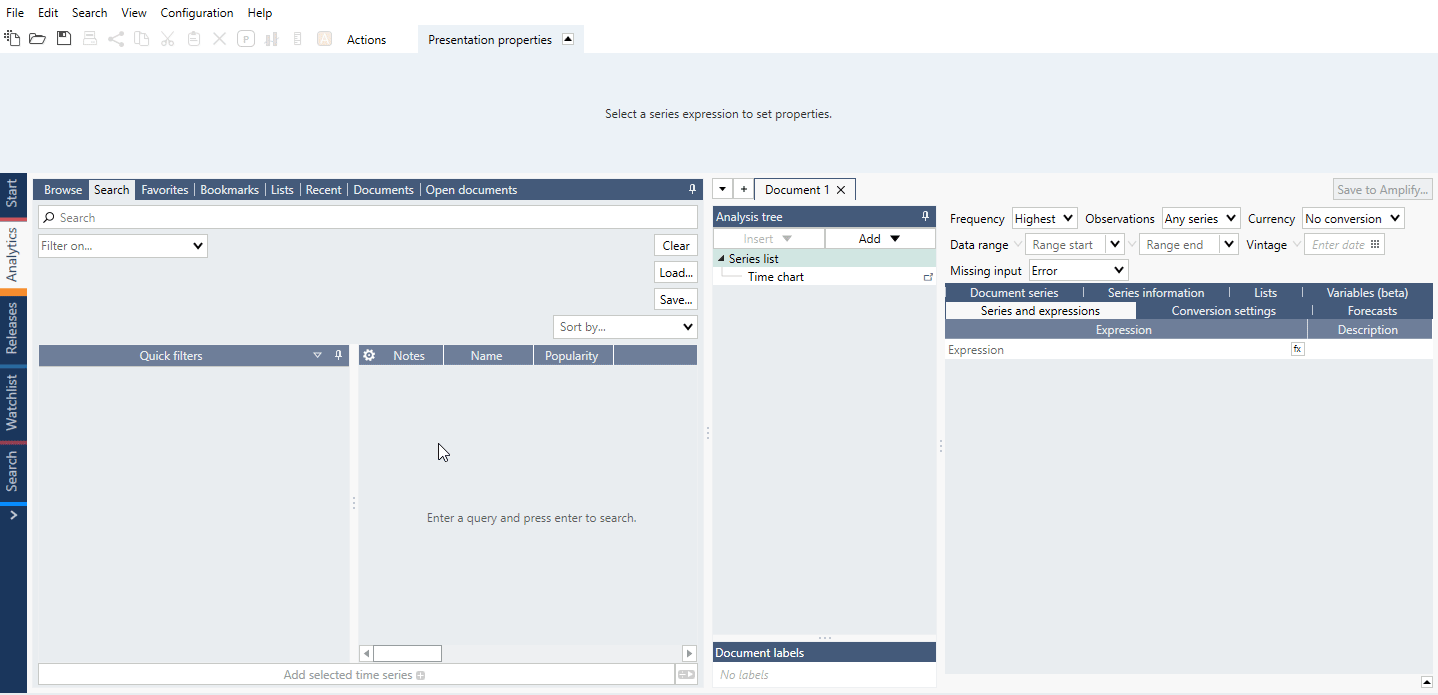Click the Vintage calendar picker icon
This screenshot has height=695, width=1438.
click(x=1375, y=245)
